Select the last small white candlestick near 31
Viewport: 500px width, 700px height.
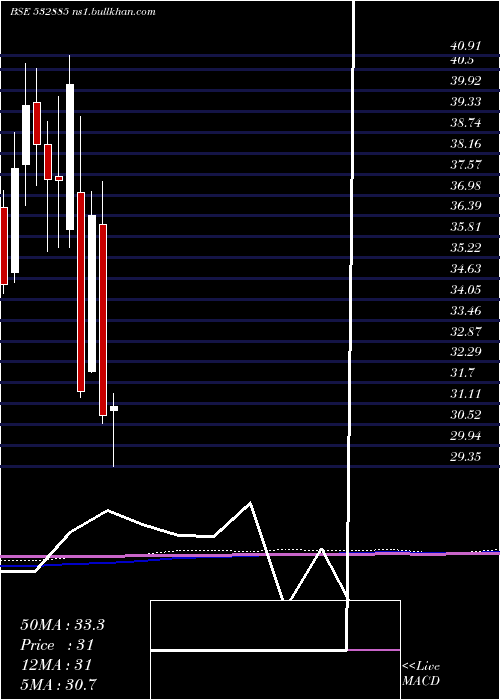[114, 408]
